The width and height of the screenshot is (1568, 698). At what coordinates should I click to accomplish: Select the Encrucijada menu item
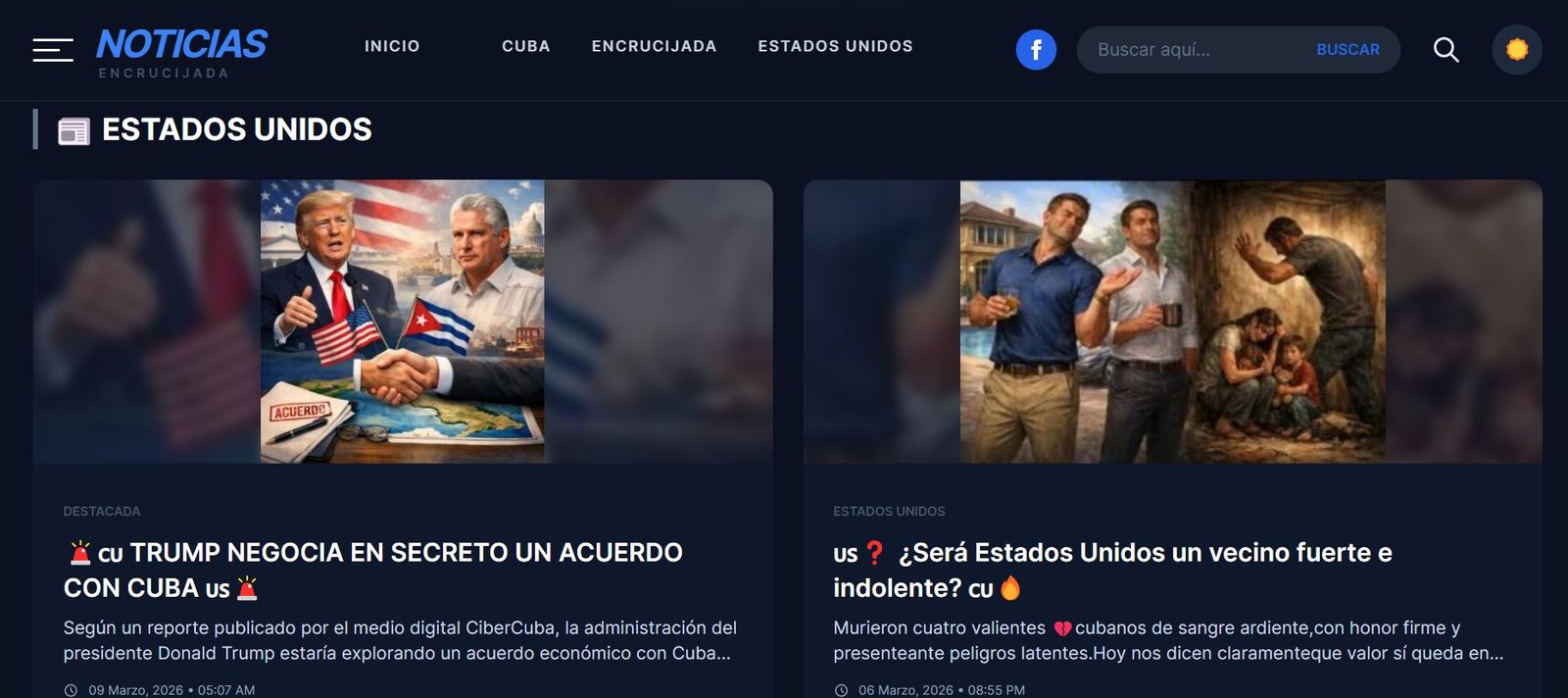click(654, 46)
